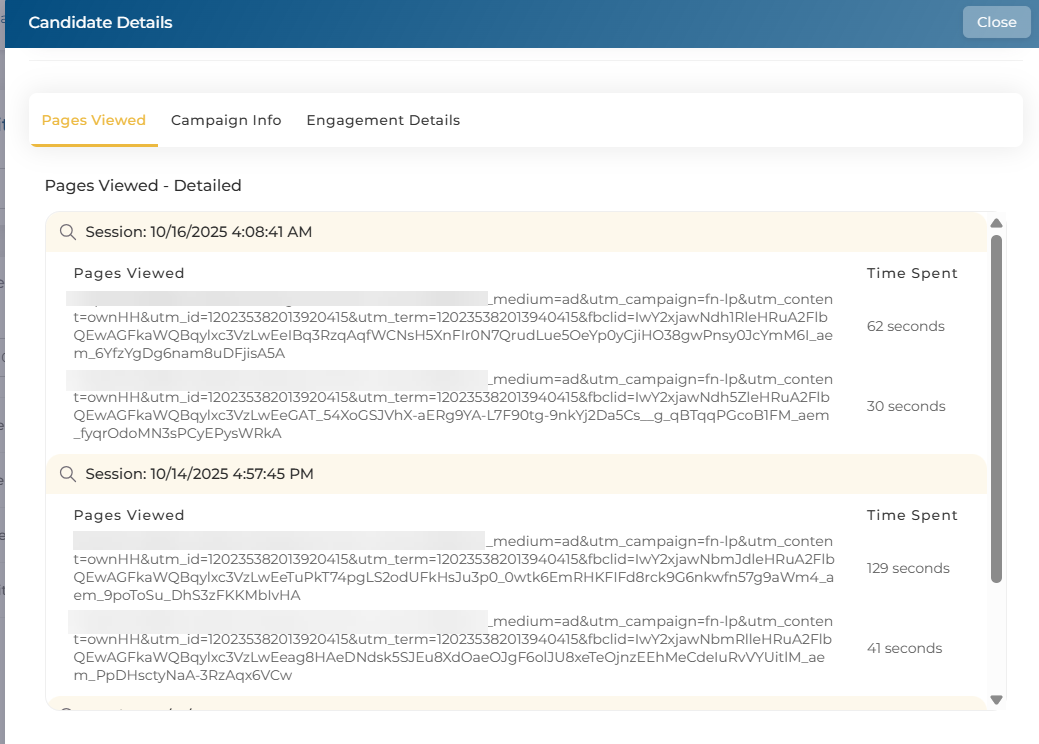Select the Pages Viewed tab
The image size is (1039, 744).
94,120
